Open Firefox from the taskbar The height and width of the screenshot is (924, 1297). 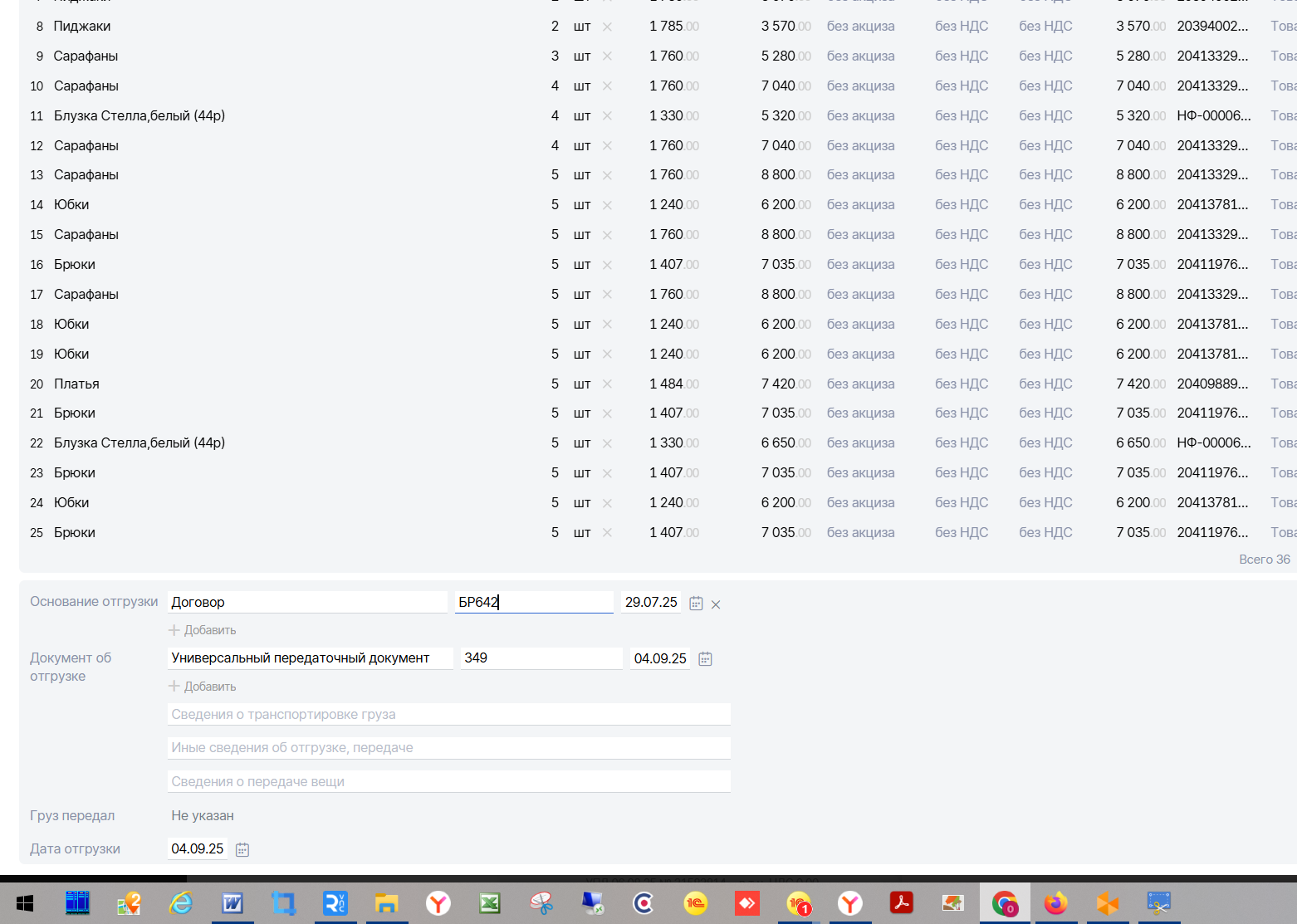(x=1056, y=903)
